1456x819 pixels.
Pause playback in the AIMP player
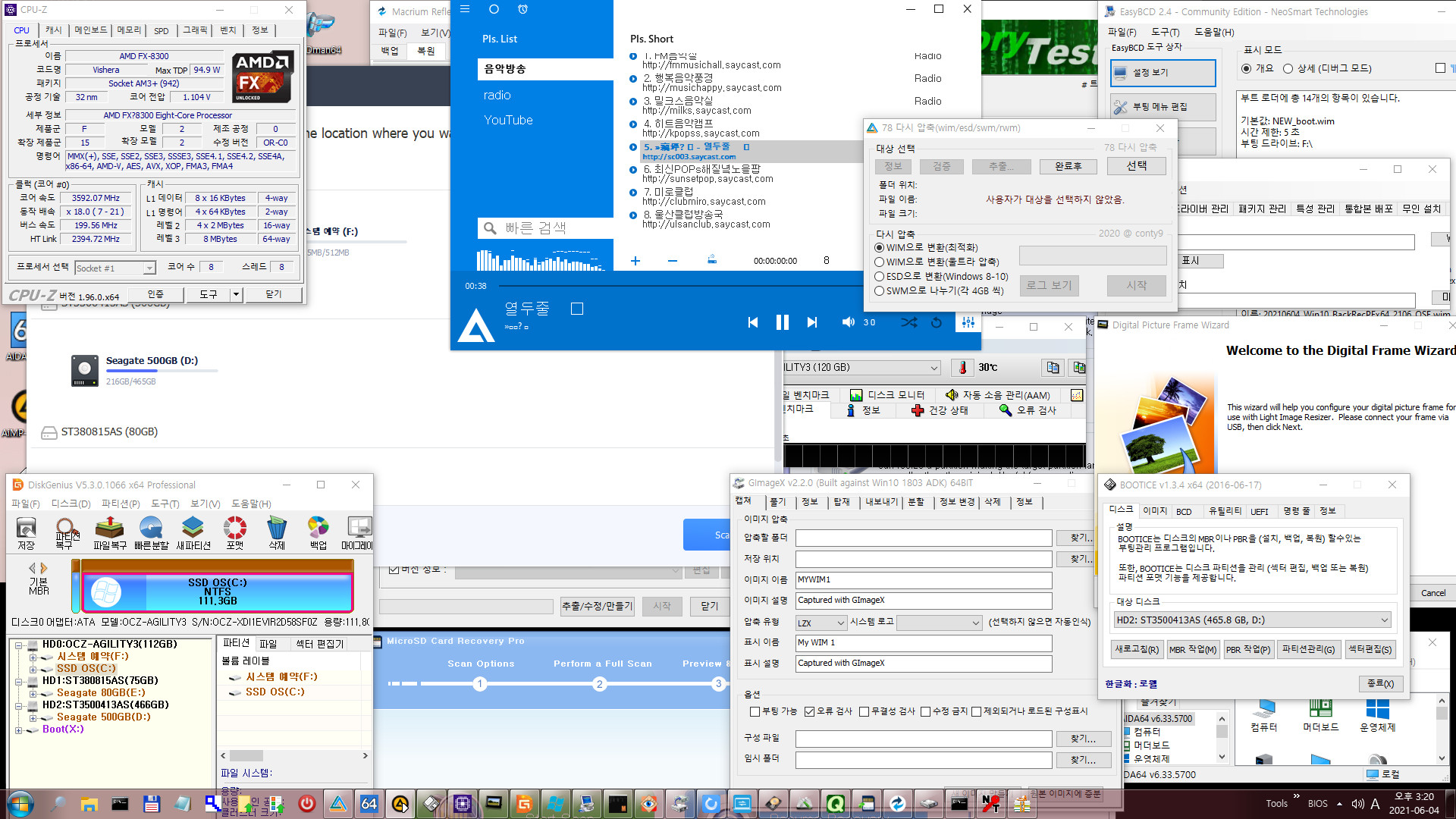coord(783,322)
